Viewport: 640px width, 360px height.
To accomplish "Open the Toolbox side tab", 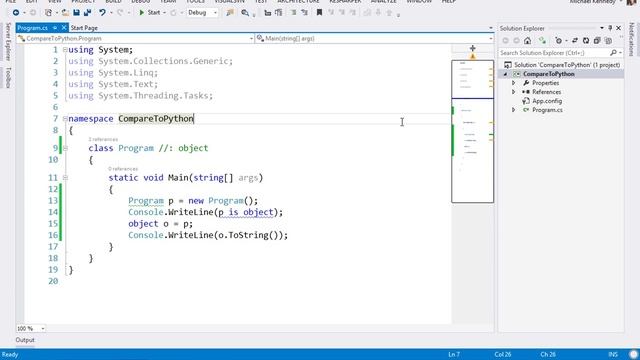I will click(x=8, y=78).
